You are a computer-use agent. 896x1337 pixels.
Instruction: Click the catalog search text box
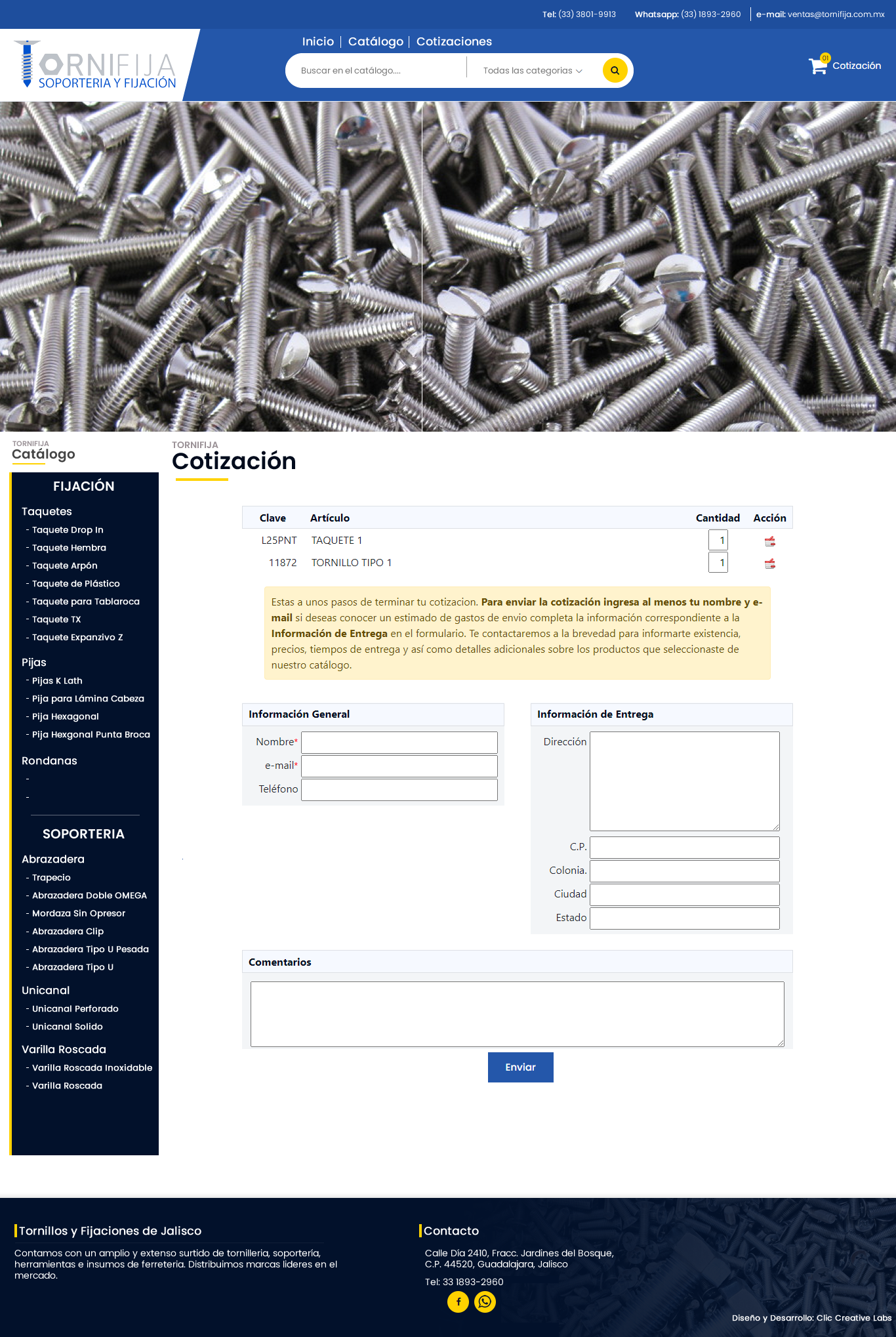coord(377,71)
